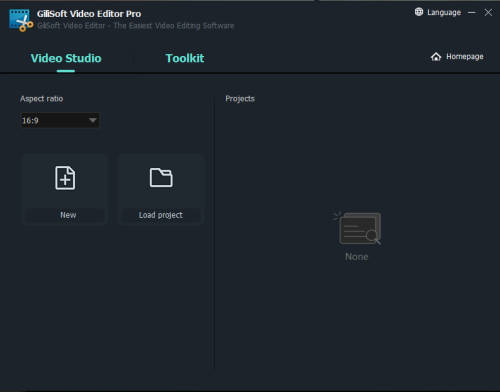Click the Aspect ratio label
Viewport: 500px width, 392px height.
point(42,99)
